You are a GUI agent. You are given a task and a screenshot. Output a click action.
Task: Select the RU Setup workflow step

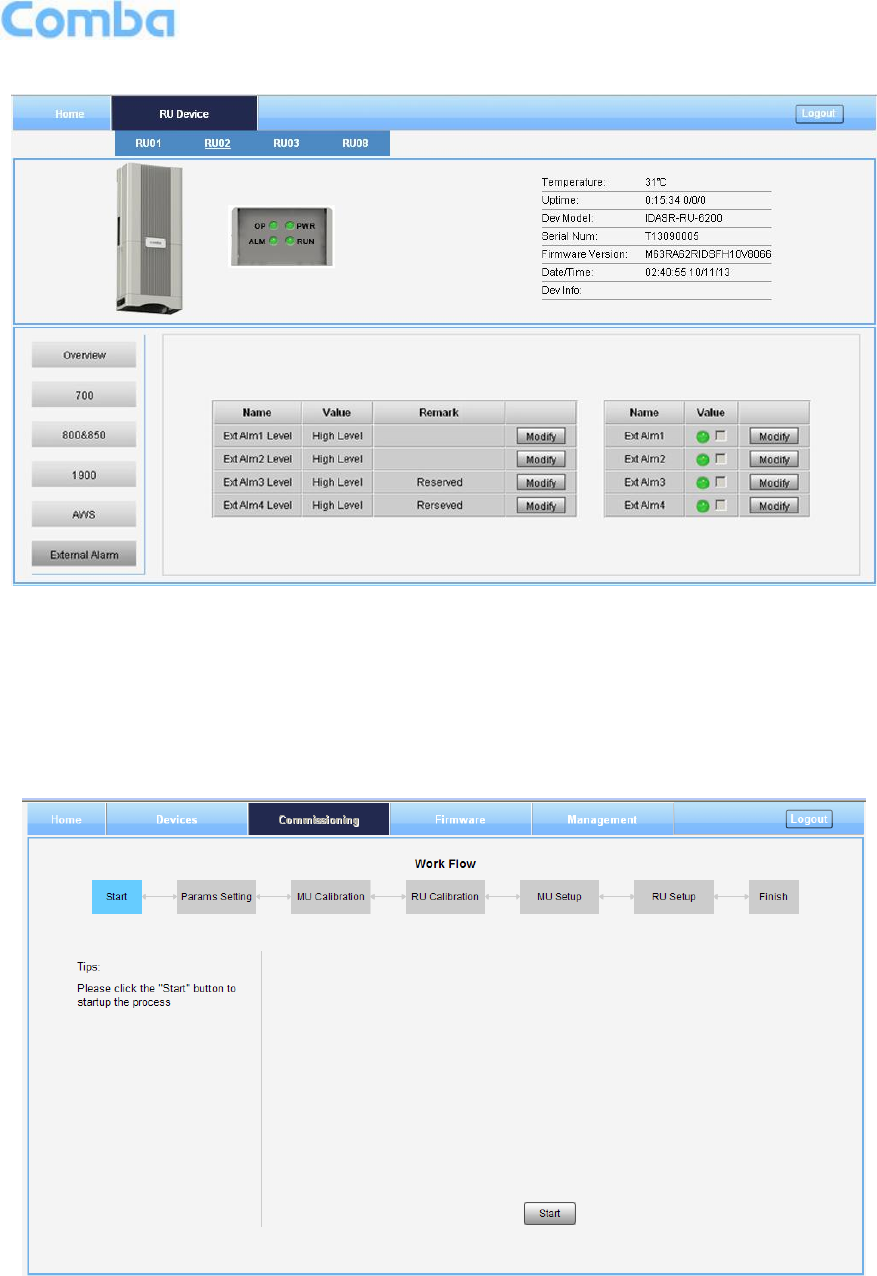click(673, 896)
